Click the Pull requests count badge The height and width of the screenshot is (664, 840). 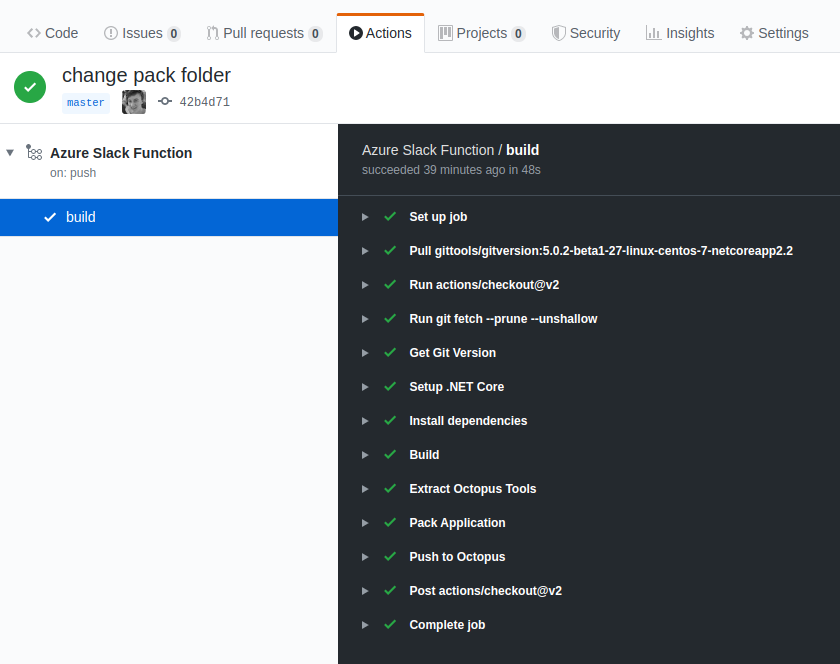(x=315, y=34)
